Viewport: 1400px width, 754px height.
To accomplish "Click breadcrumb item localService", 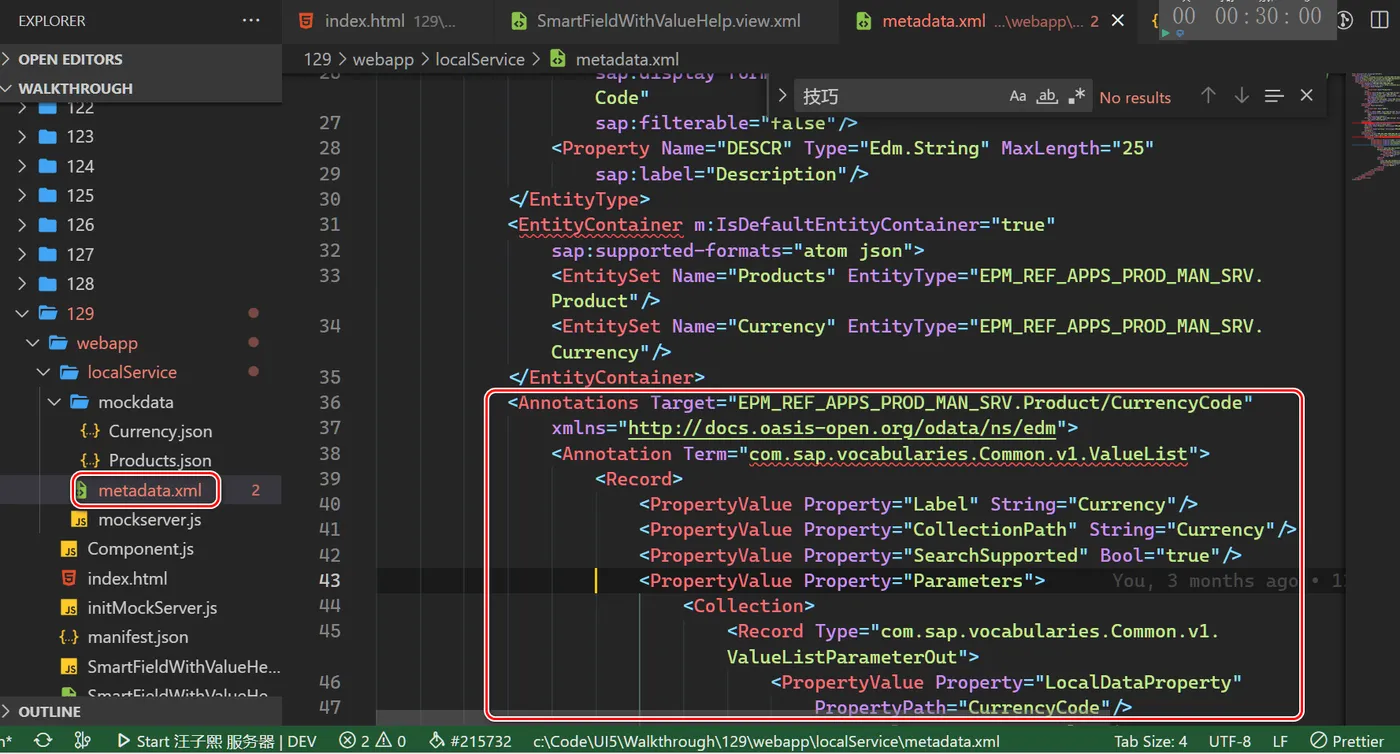I will 480,59.
